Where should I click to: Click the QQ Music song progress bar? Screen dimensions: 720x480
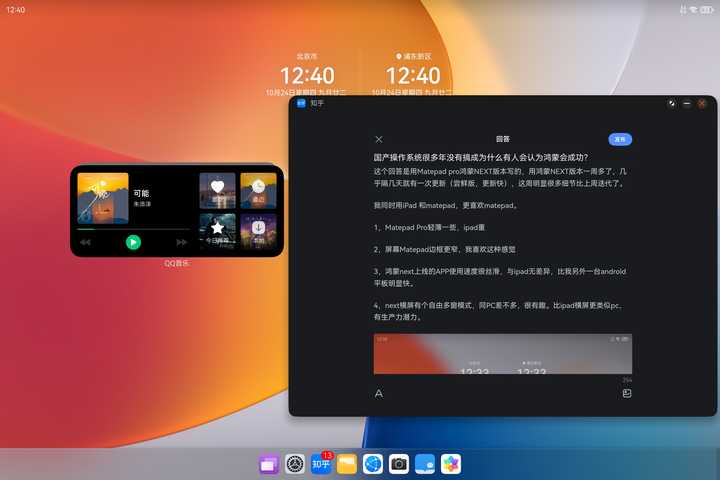133,228
